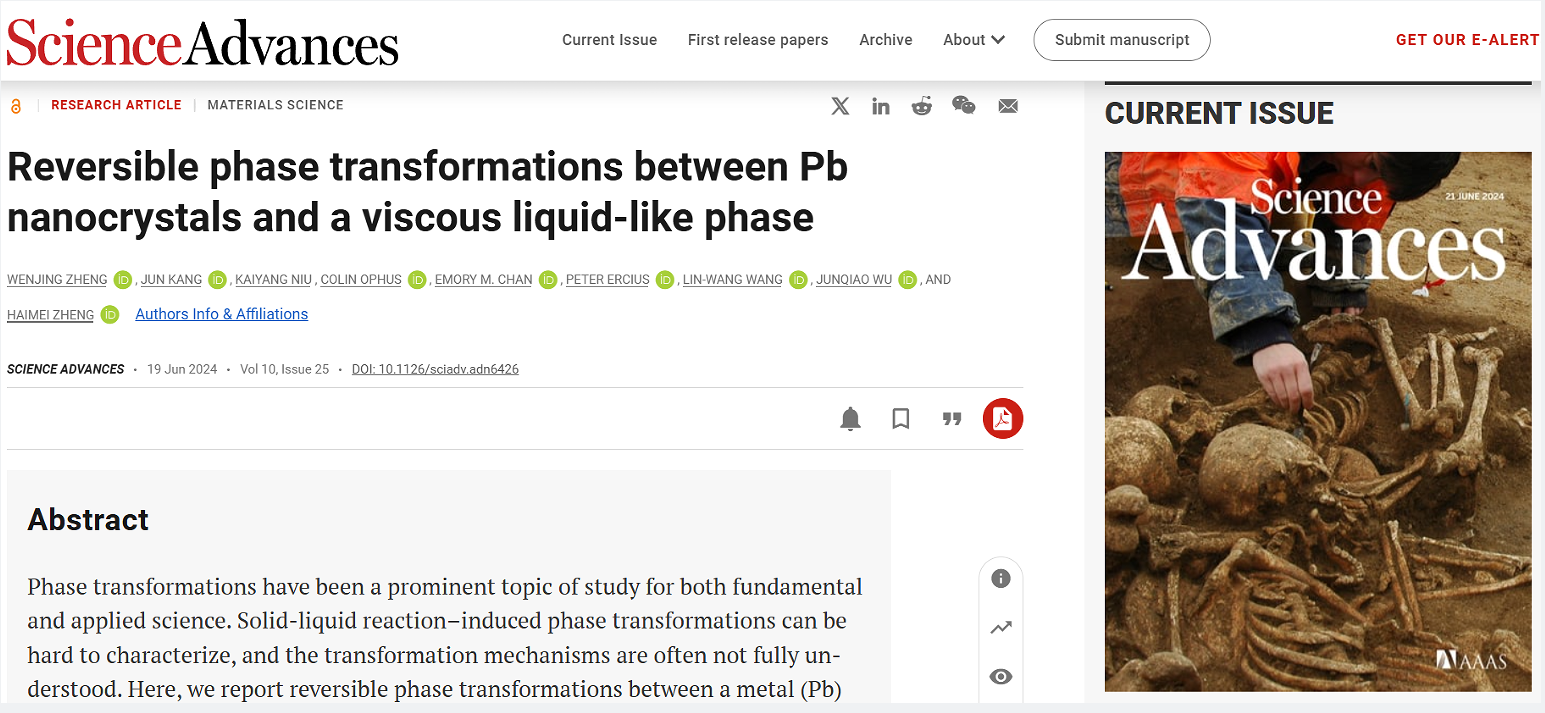
Task: Open the article DOI link
Action: (x=435, y=369)
